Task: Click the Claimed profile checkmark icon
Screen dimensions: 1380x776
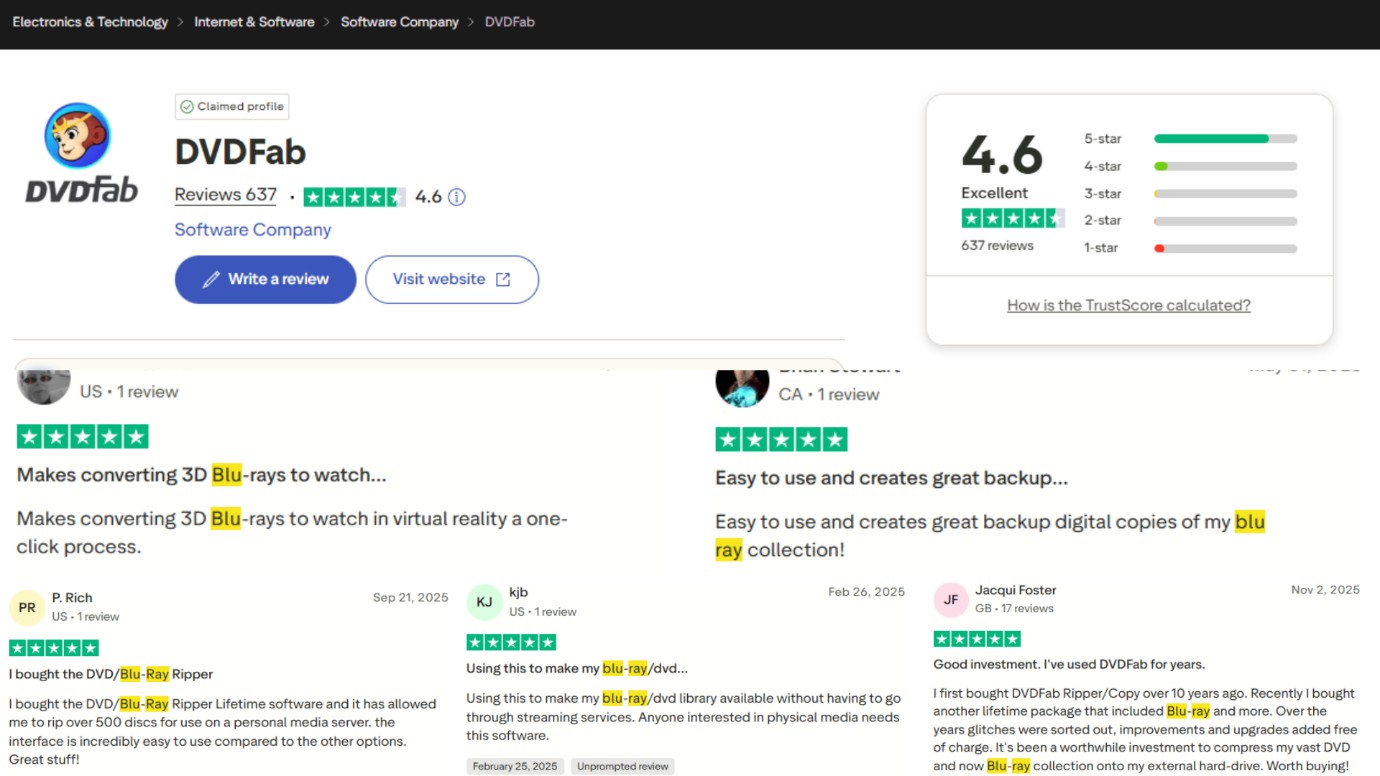Action: [x=188, y=106]
